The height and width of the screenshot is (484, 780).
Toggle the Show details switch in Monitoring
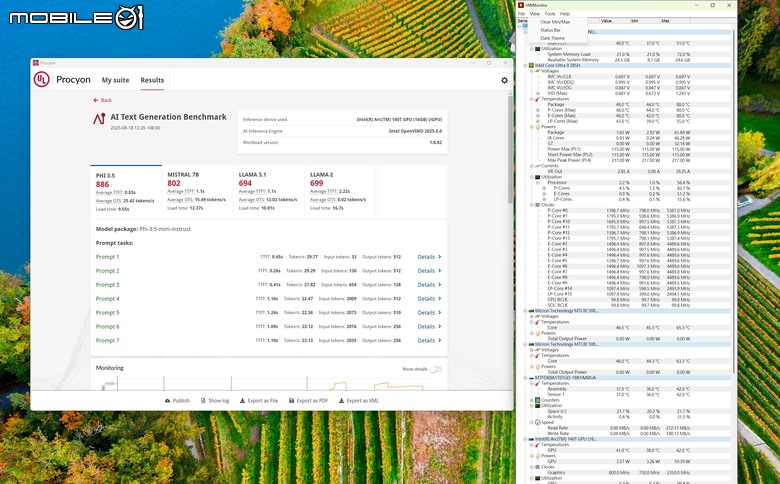pos(435,369)
